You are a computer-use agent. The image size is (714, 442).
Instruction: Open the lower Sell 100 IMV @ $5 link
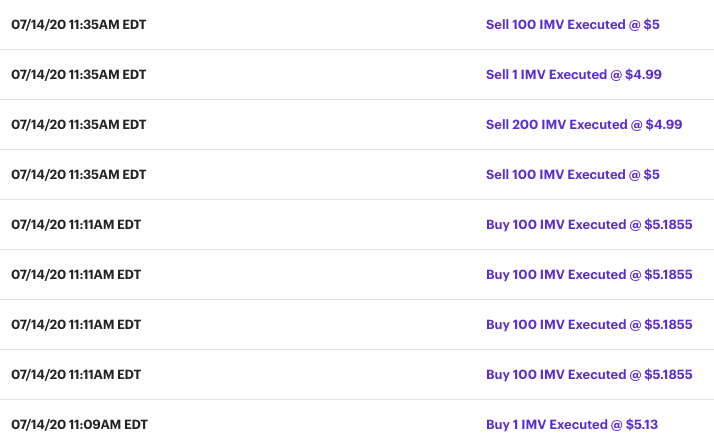coord(572,174)
